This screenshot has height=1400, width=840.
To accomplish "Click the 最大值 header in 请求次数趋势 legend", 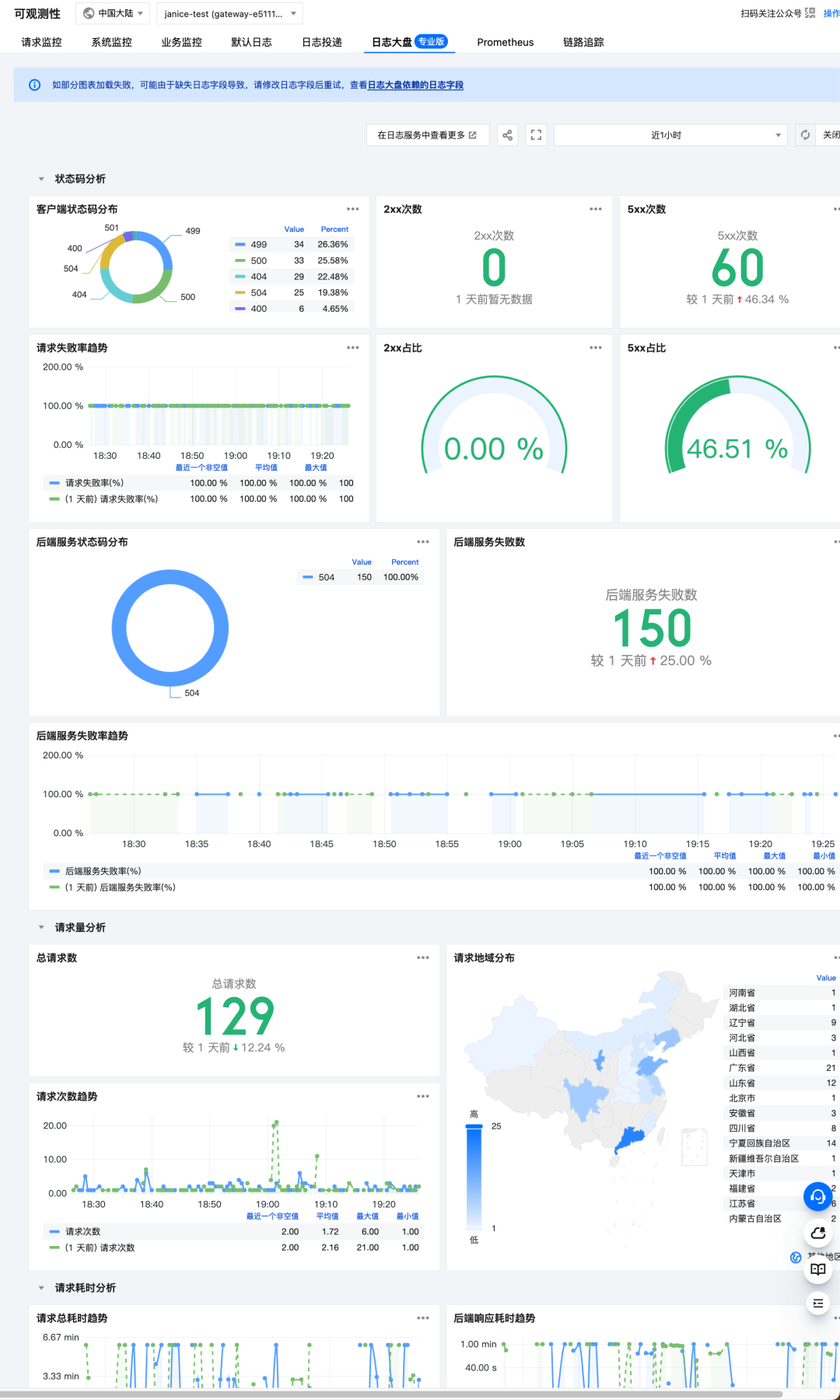I will (x=368, y=1216).
